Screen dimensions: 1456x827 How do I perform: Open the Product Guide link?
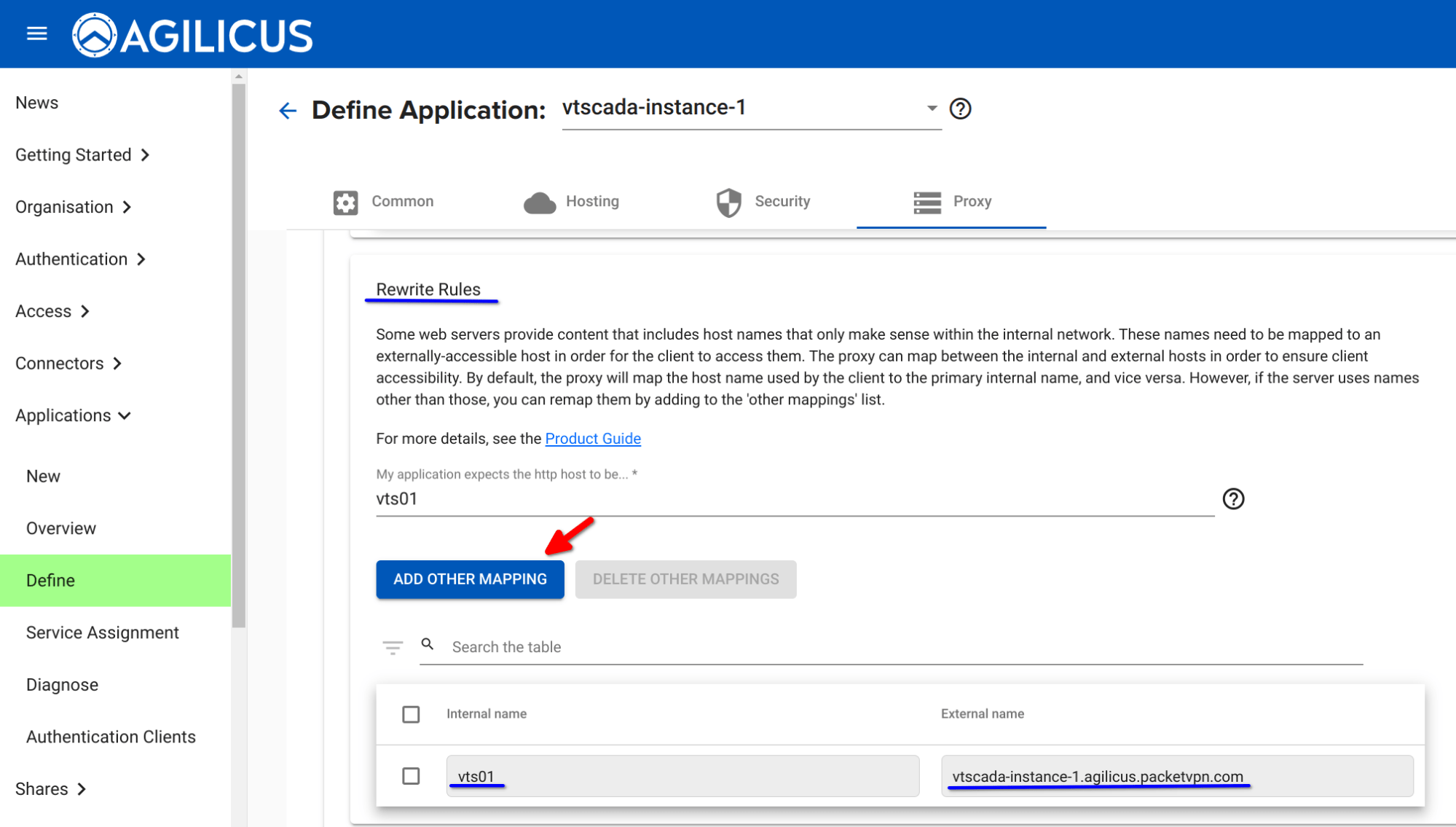tap(593, 439)
